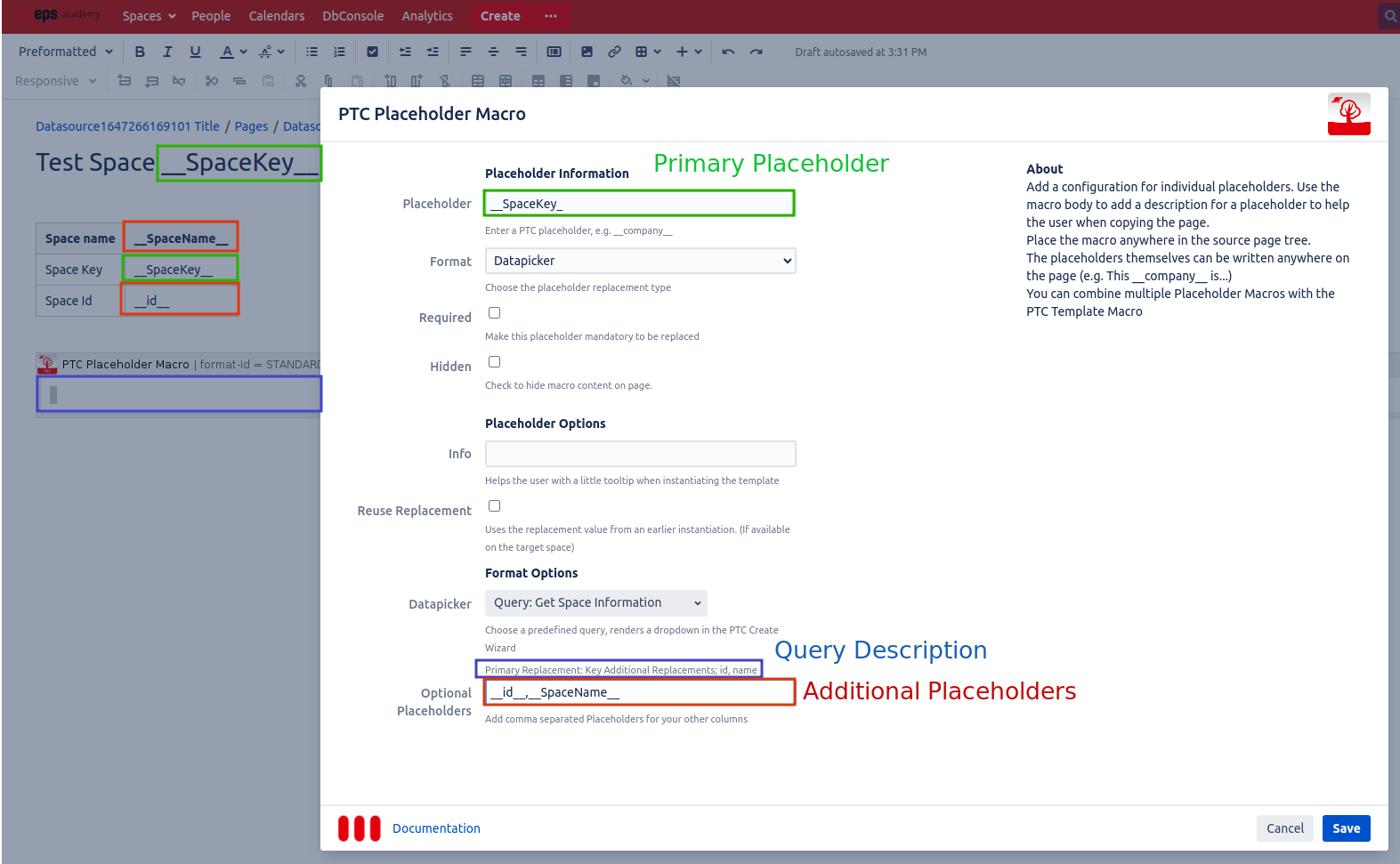Open the Preformatted paragraph style dropdown
Screen dimensions: 1400x864
(x=65, y=52)
